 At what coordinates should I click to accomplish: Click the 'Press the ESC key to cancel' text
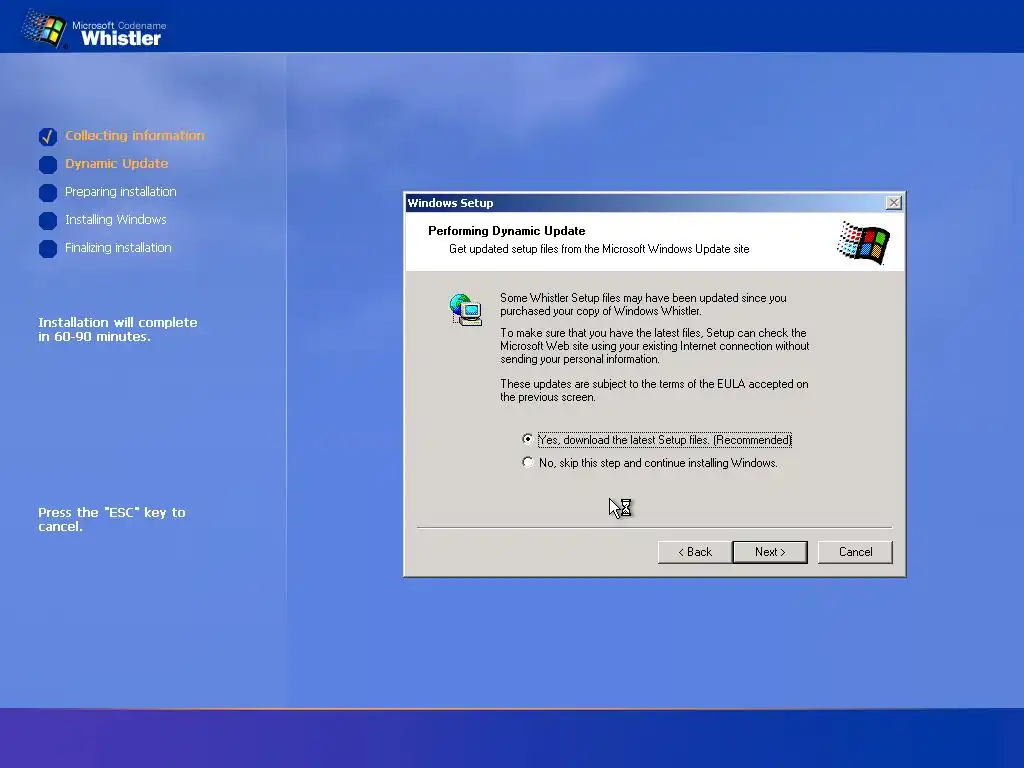pyautogui.click(x=112, y=519)
